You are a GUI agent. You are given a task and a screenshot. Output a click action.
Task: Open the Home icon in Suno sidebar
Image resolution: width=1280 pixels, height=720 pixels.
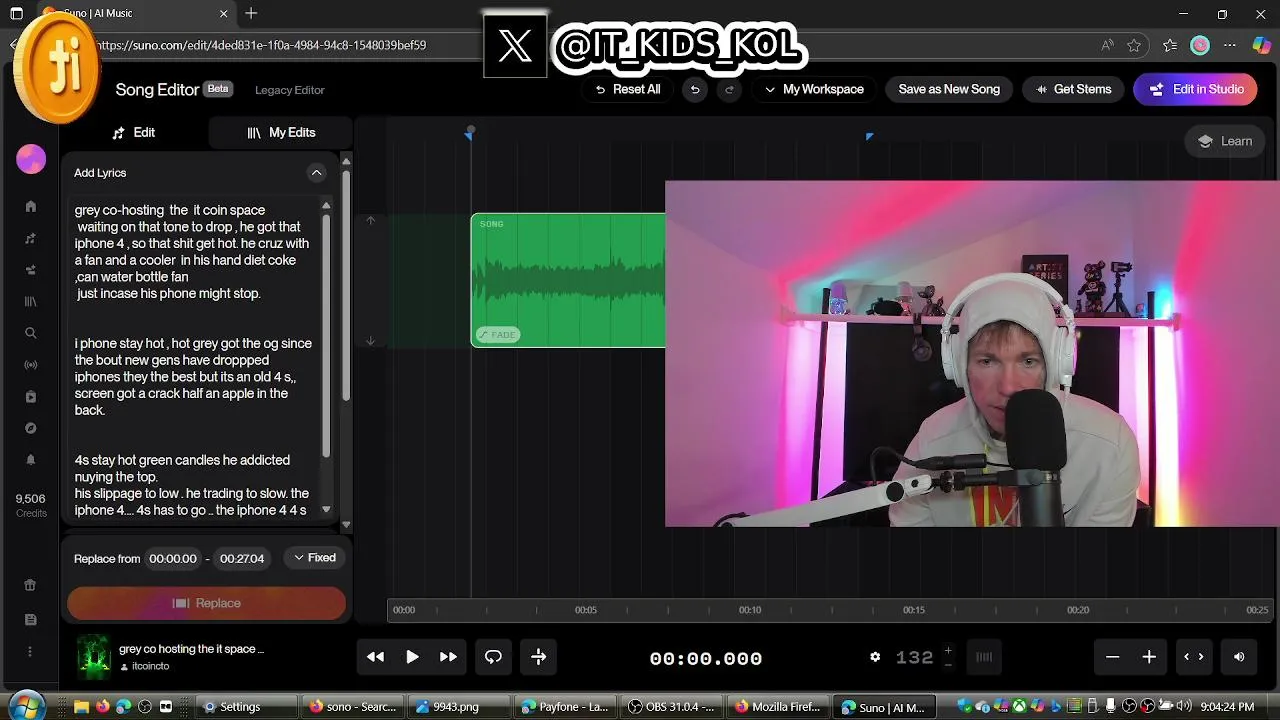coord(31,206)
